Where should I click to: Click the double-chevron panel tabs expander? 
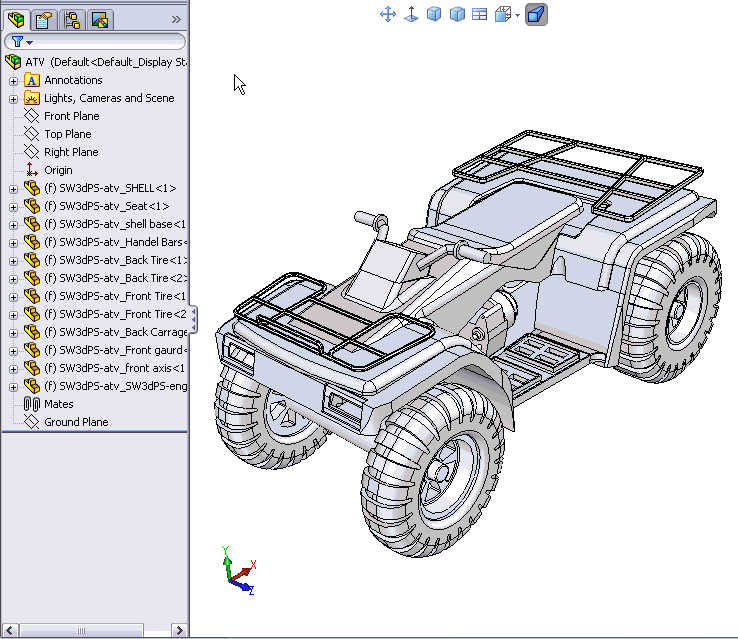[177, 19]
